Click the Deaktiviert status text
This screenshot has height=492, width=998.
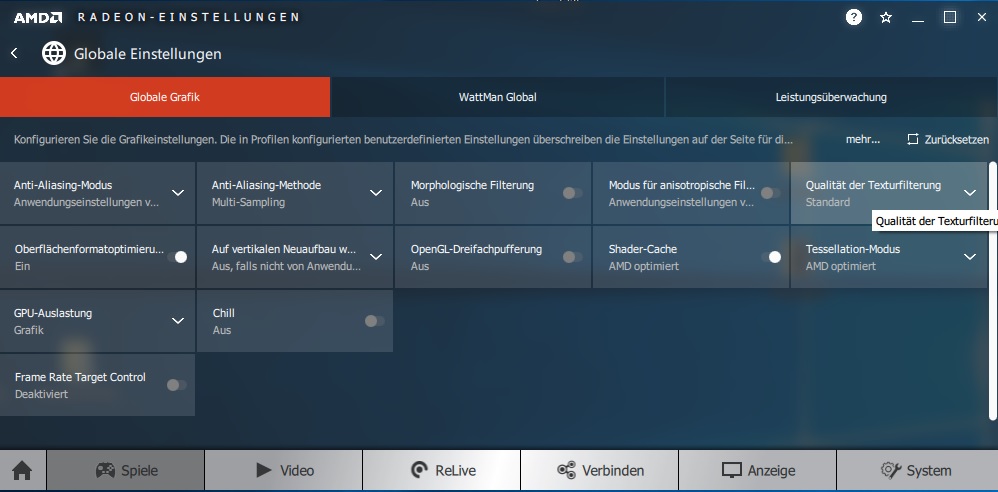[41, 394]
